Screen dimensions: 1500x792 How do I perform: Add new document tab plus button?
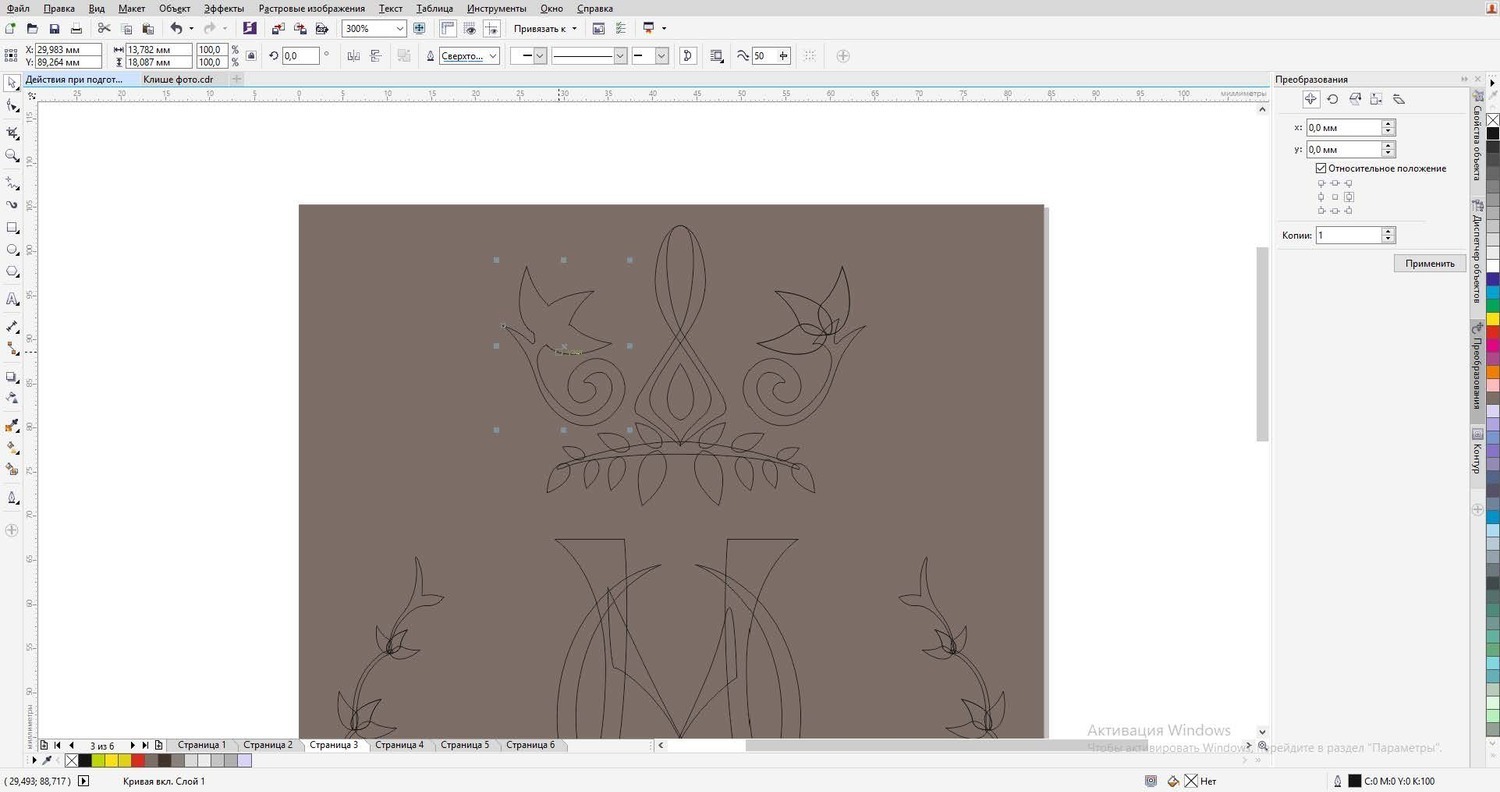pos(236,79)
